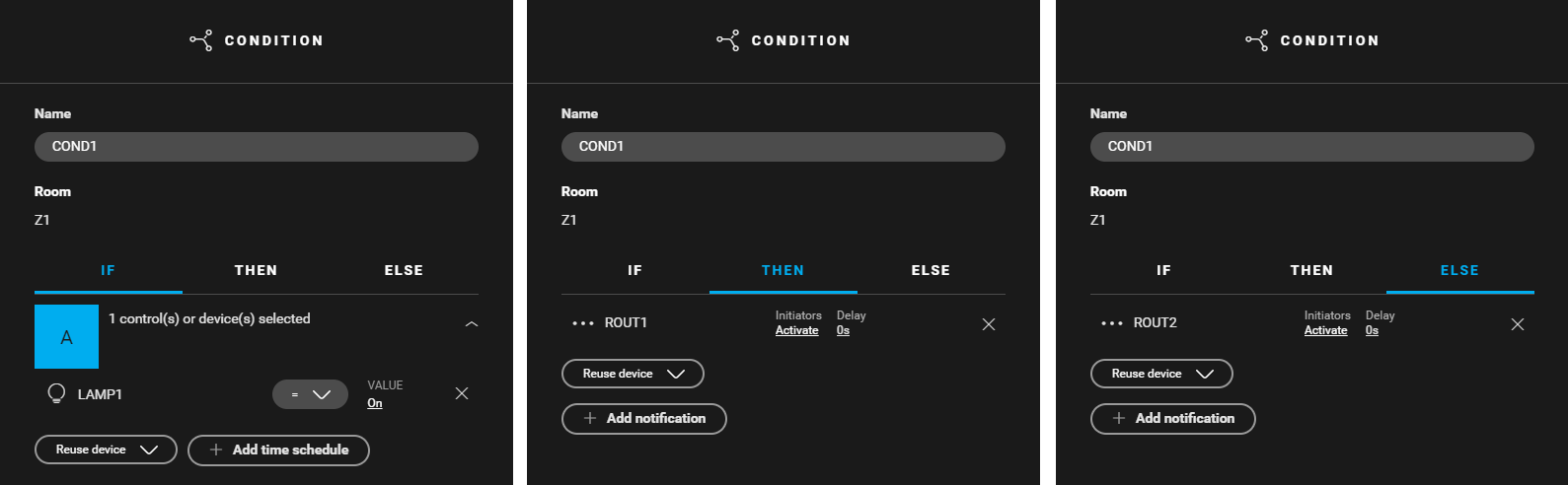Delete the ROUT2 action row
The height and width of the screenshot is (485, 1568).
point(1518,324)
